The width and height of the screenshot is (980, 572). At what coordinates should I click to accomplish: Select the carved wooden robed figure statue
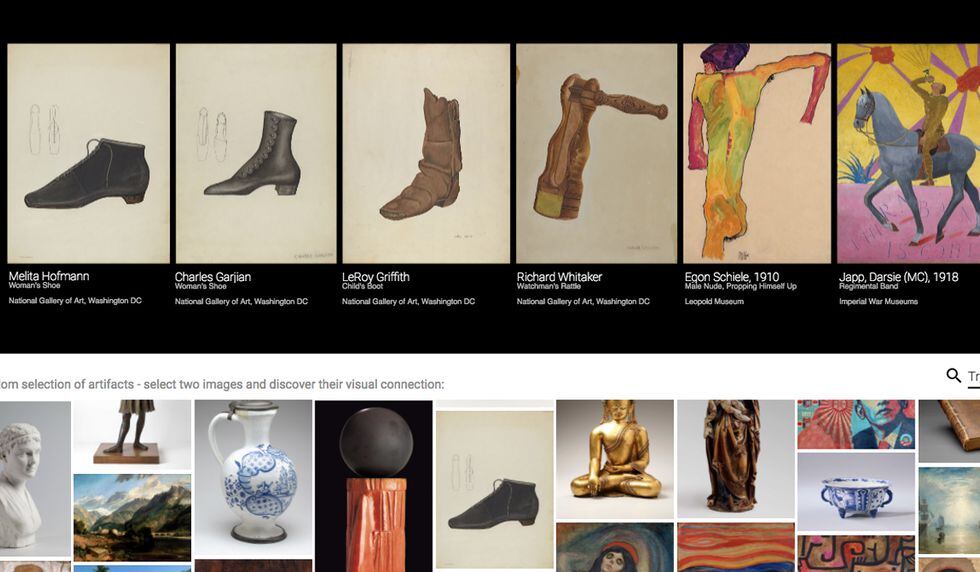736,459
